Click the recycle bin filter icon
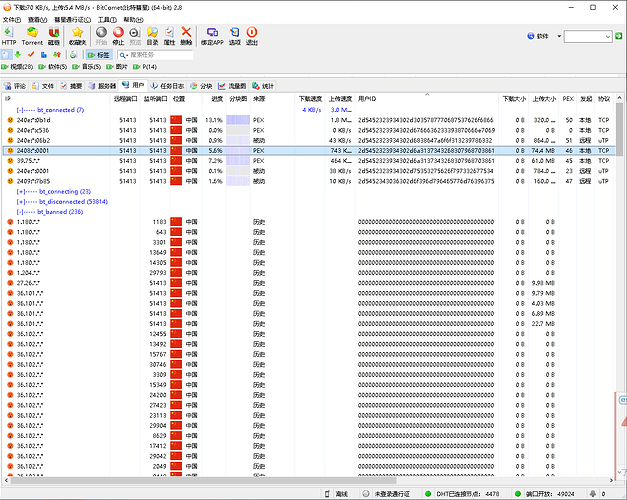 point(73,55)
